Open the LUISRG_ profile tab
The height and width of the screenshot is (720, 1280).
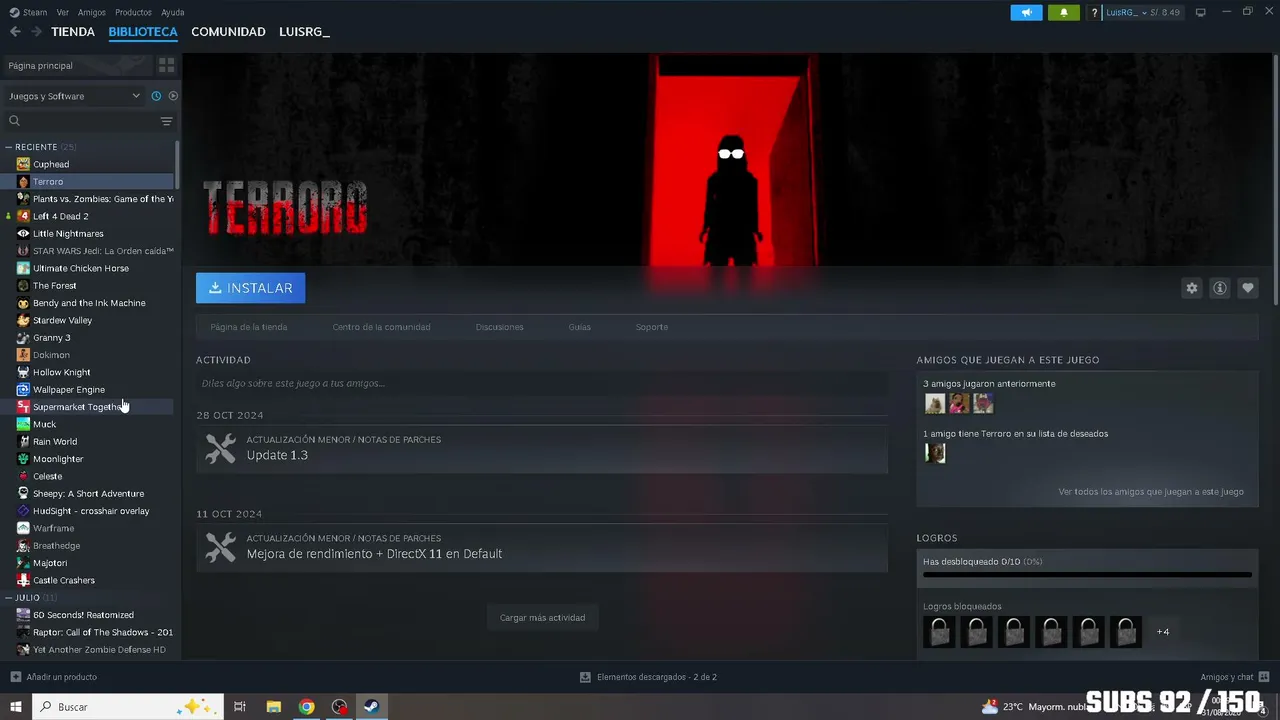tap(304, 32)
